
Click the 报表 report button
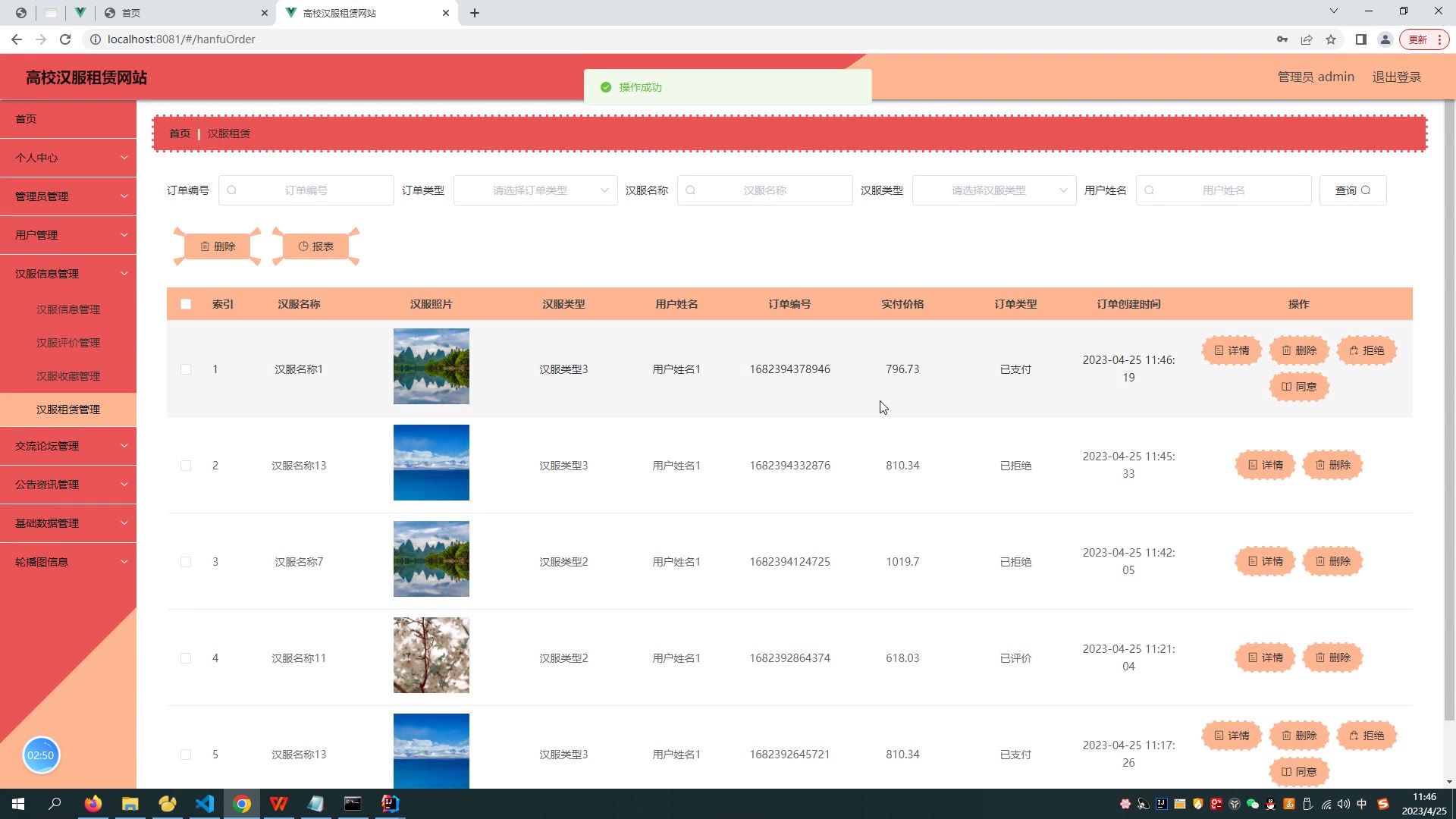coord(315,246)
